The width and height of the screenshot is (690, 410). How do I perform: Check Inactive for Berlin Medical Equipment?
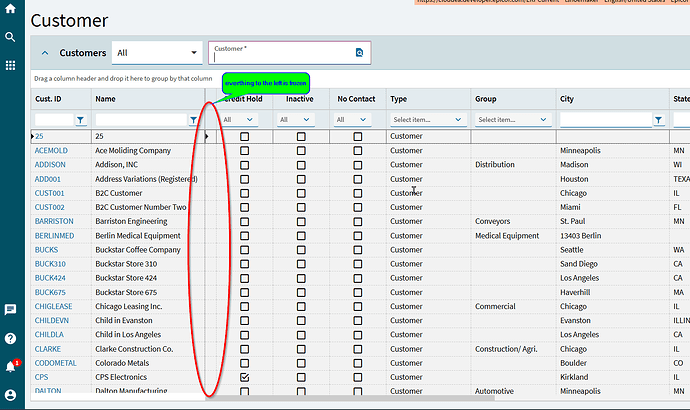[x=301, y=236]
